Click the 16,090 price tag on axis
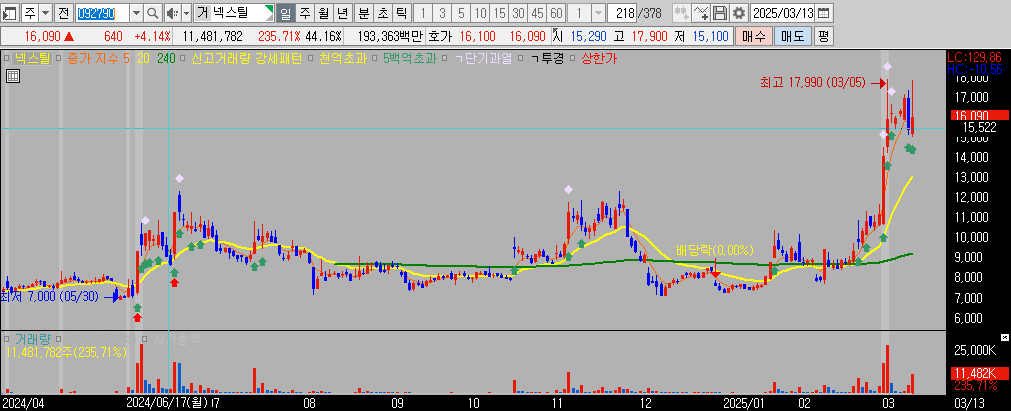The image size is (1011, 411). [x=977, y=115]
